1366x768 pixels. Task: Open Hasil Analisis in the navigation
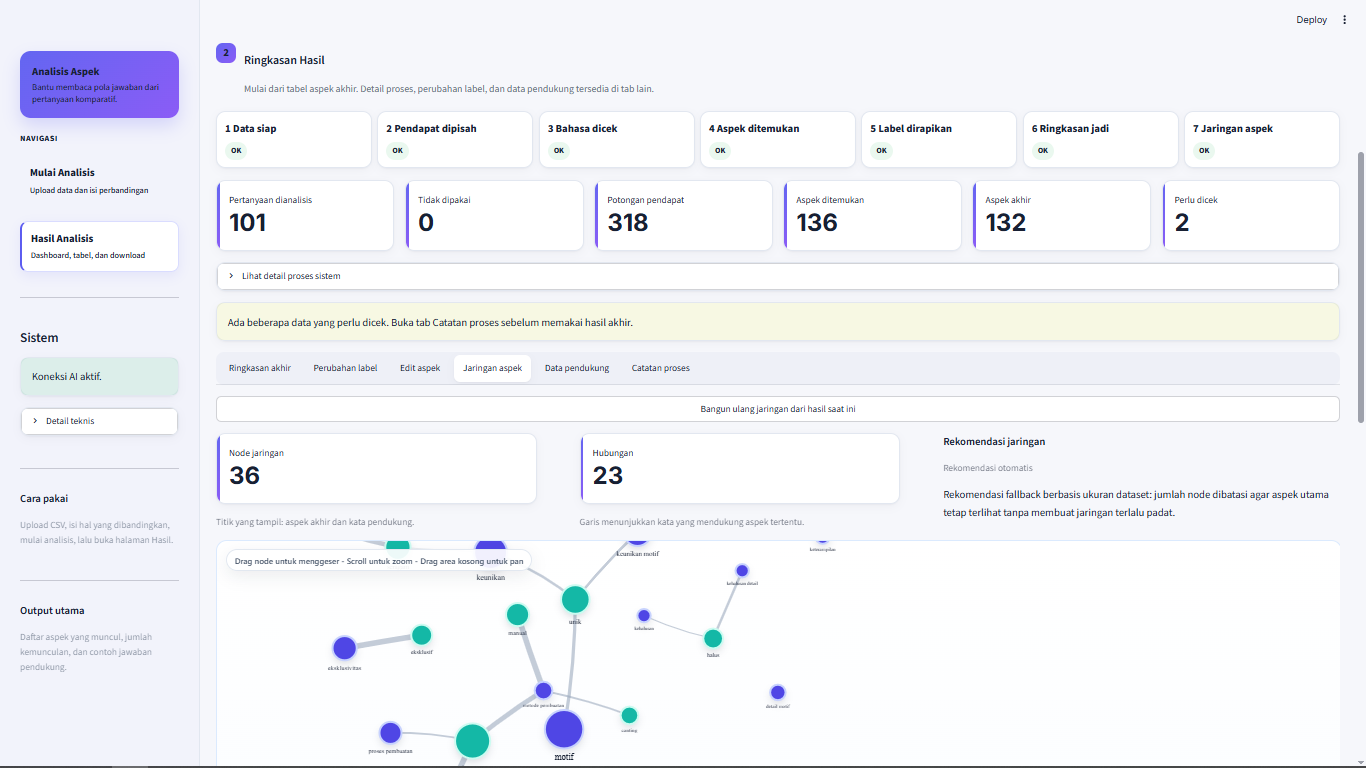[x=99, y=246]
